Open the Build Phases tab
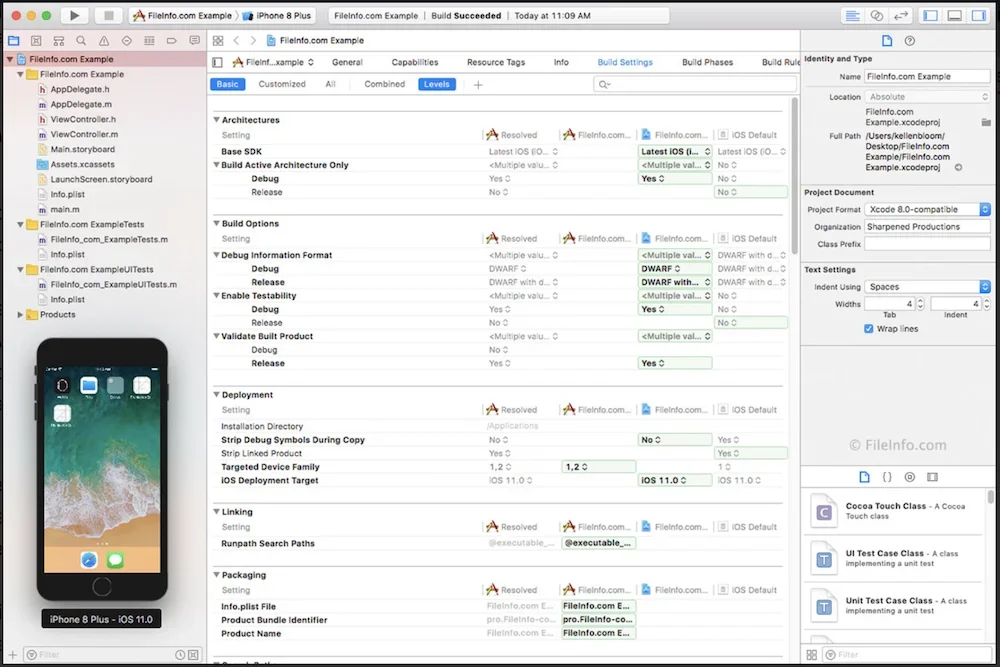1000x667 pixels. pyautogui.click(x=707, y=62)
